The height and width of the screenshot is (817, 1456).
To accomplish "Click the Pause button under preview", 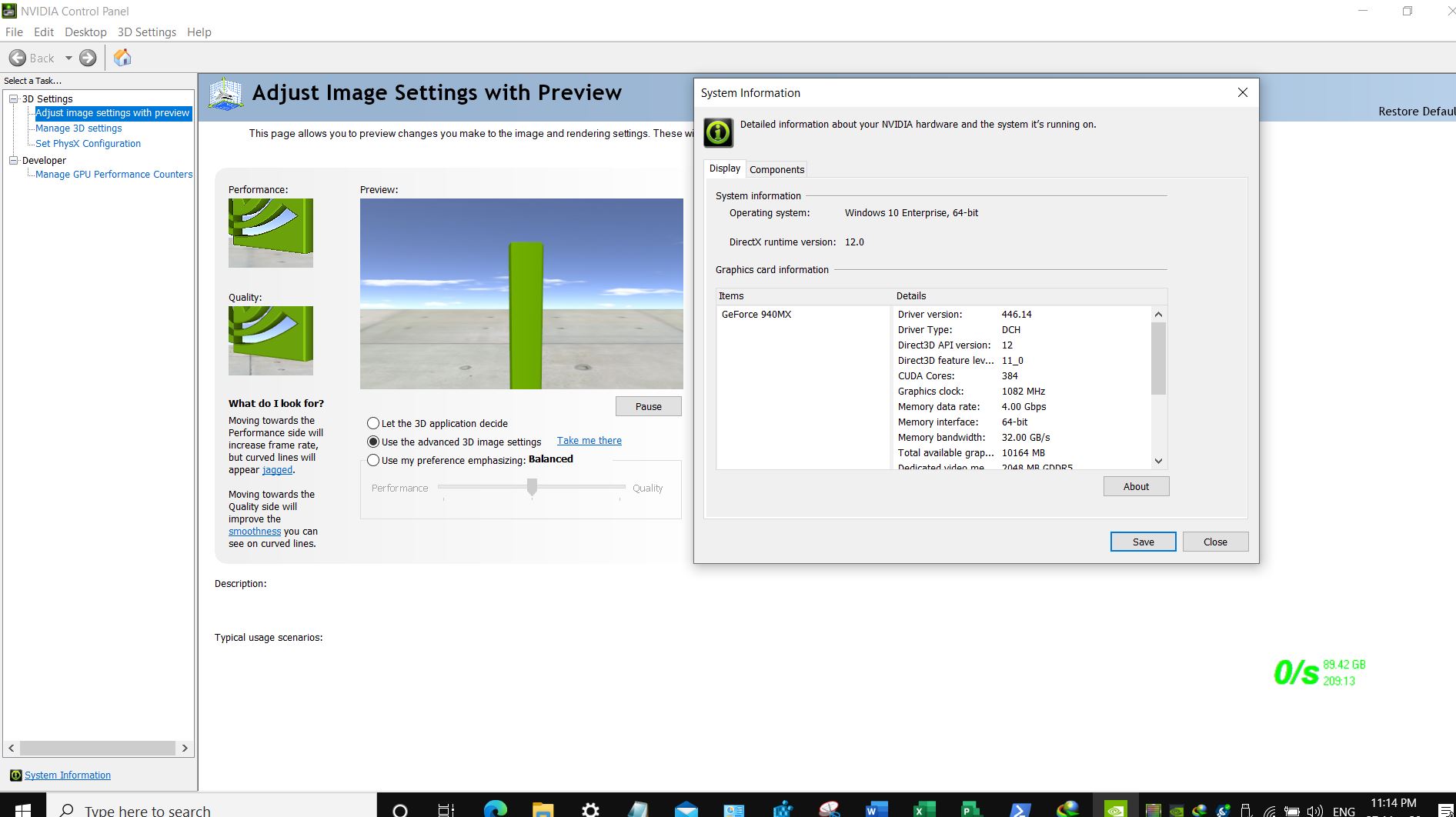I will pyautogui.click(x=649, y=406).
